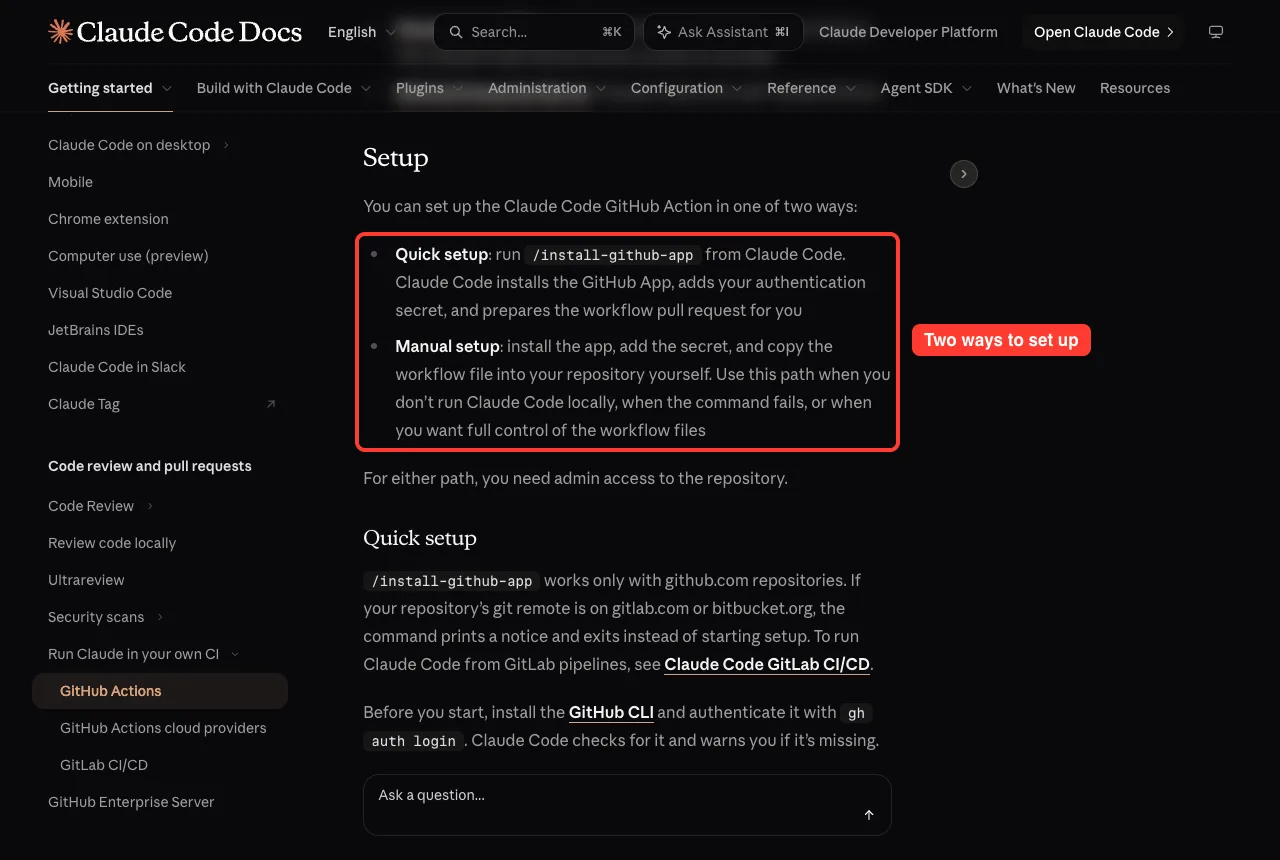The height and width of the screenshot is (860, 1280).
Task: Open the Chrome extension page
Action: [108, 219]
